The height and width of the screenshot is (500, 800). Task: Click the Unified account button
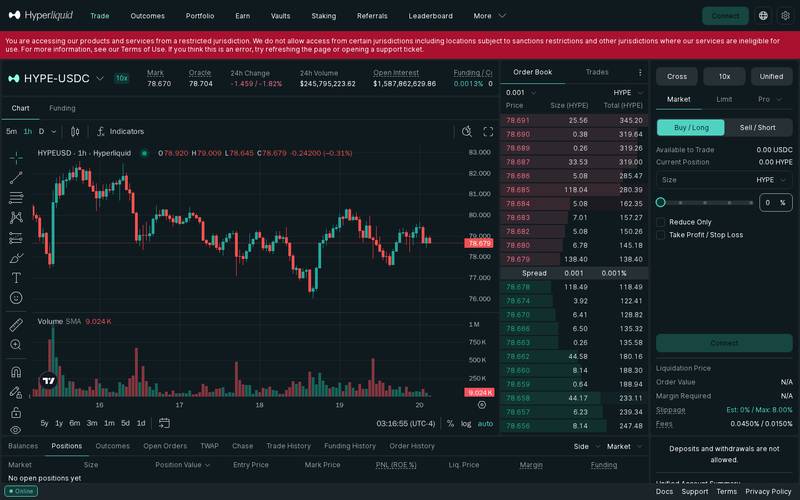(x=771, y=77)
